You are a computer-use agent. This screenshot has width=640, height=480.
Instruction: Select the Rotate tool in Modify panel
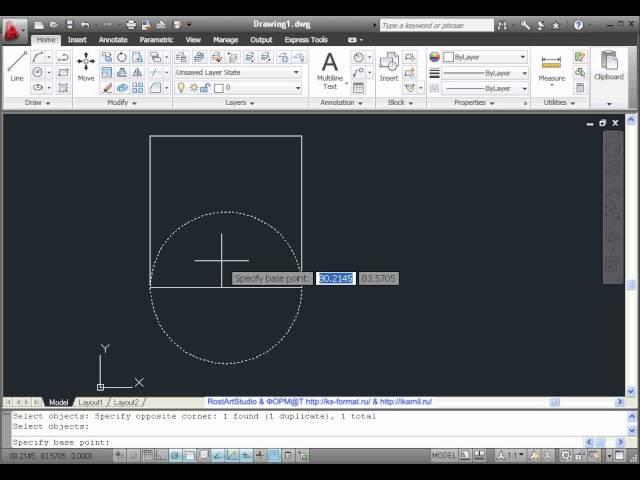coord(122,57)
